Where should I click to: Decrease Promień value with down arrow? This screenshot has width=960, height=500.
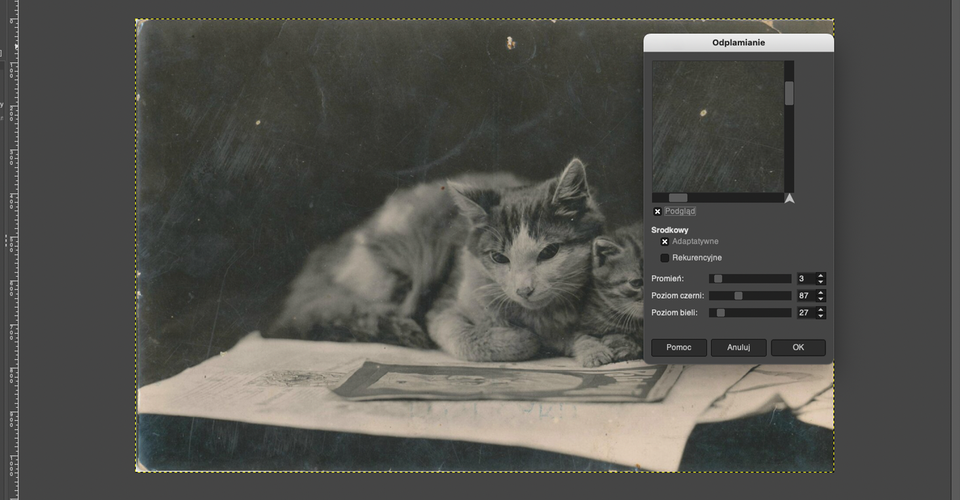tap(821, 282)
